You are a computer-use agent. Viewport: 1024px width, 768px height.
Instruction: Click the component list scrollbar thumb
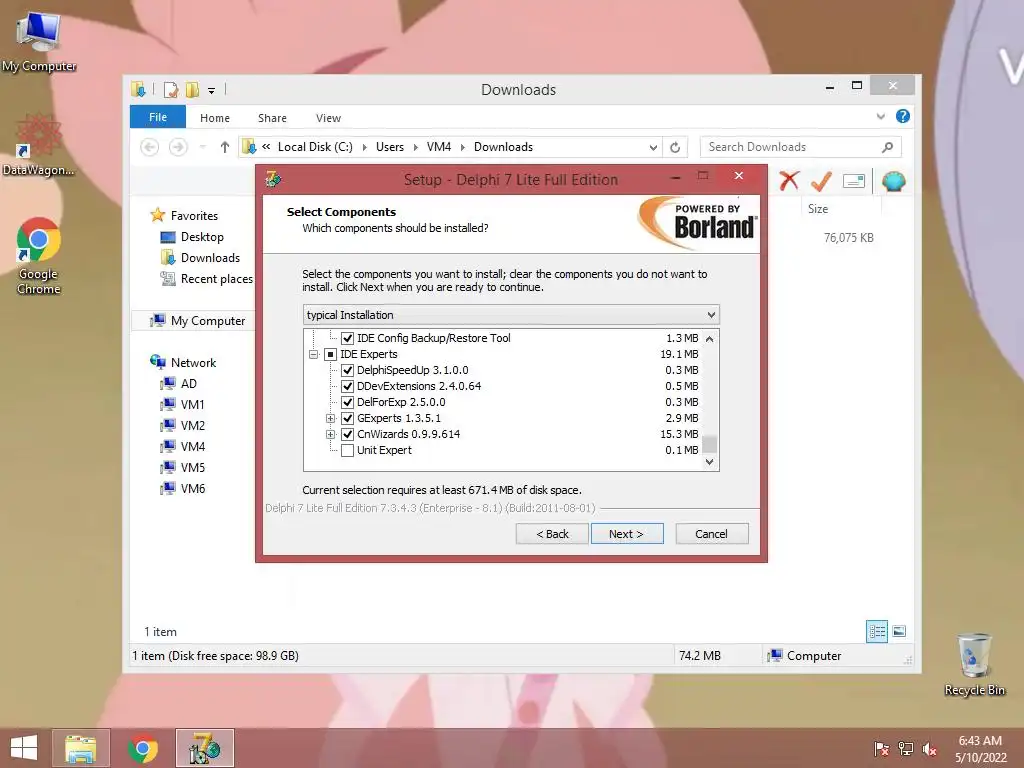tap(709, 443)
